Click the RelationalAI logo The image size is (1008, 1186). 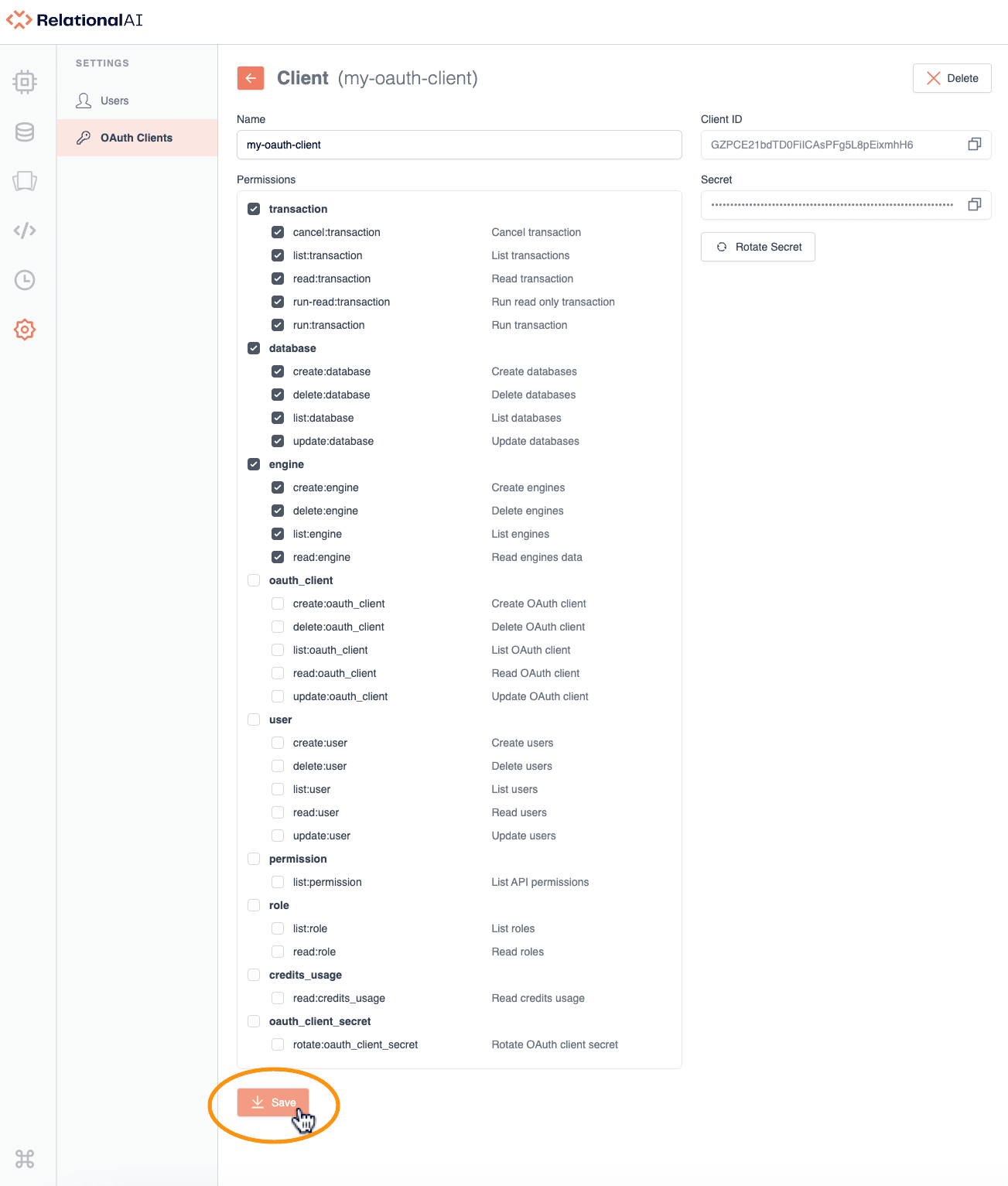74,20
